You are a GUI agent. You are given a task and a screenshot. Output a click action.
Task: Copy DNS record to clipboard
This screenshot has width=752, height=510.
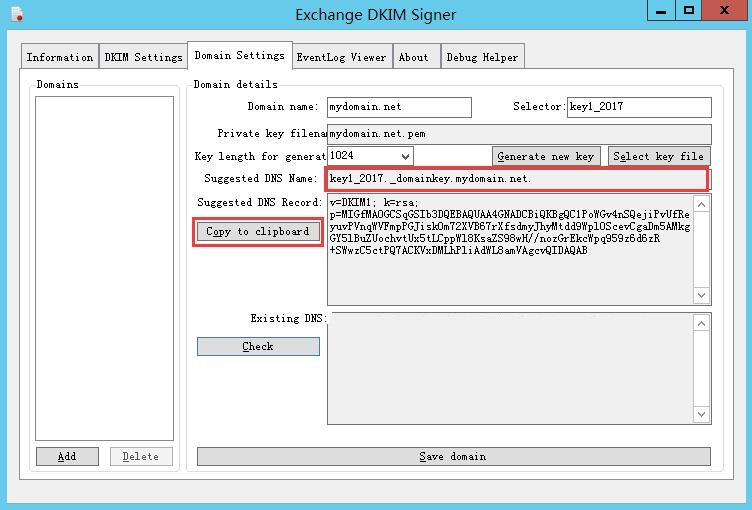(x=257, y=232)
